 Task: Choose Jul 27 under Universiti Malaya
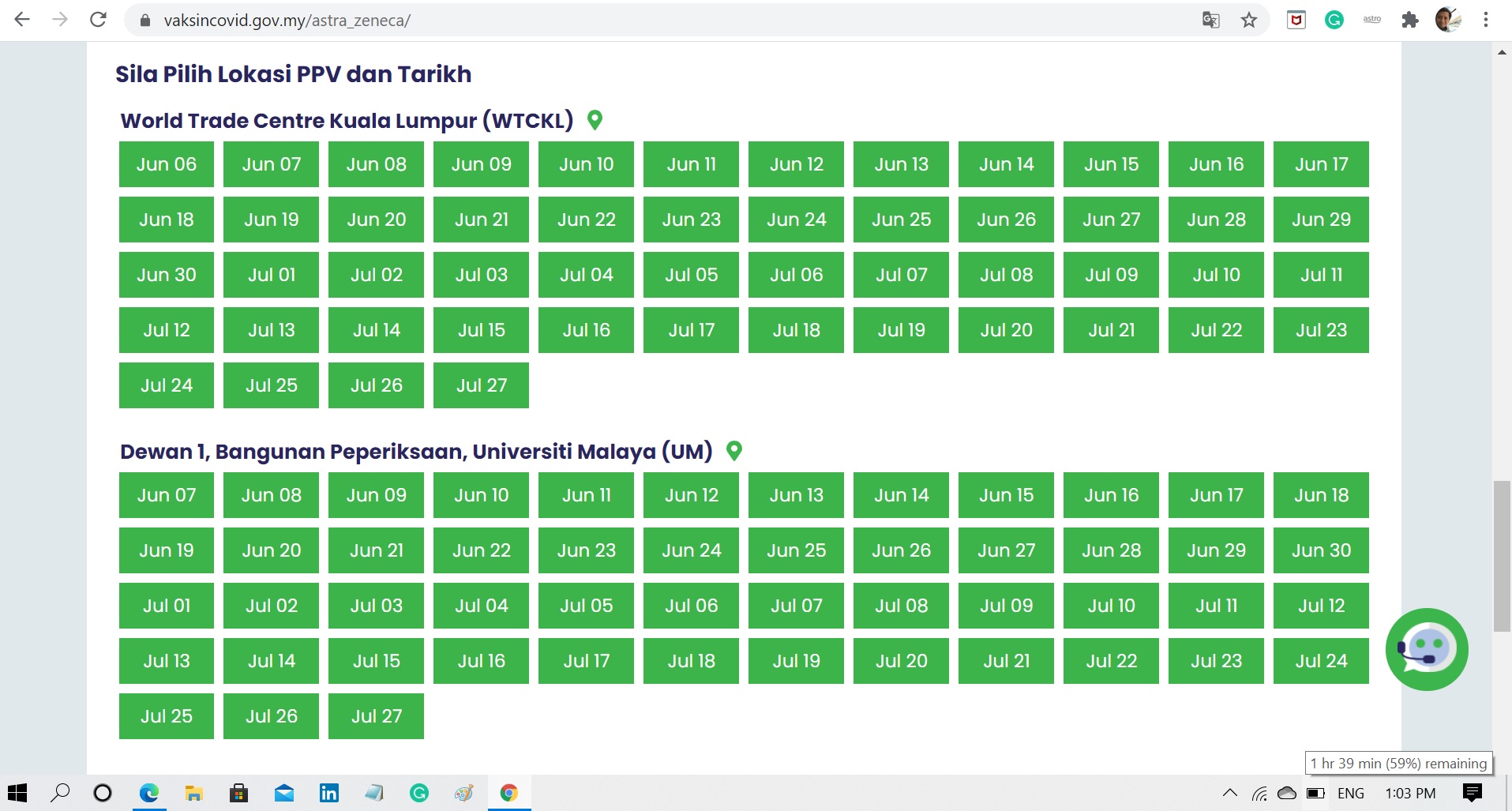(376, 716)
